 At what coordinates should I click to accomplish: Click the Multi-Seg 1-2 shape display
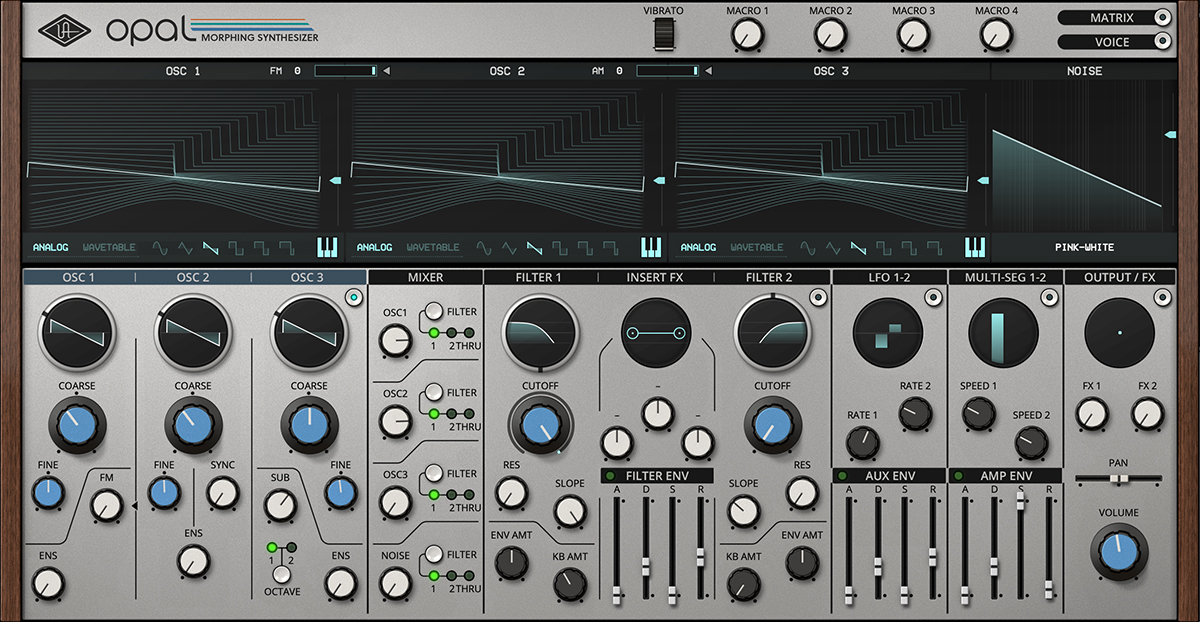pos(1005,332)
